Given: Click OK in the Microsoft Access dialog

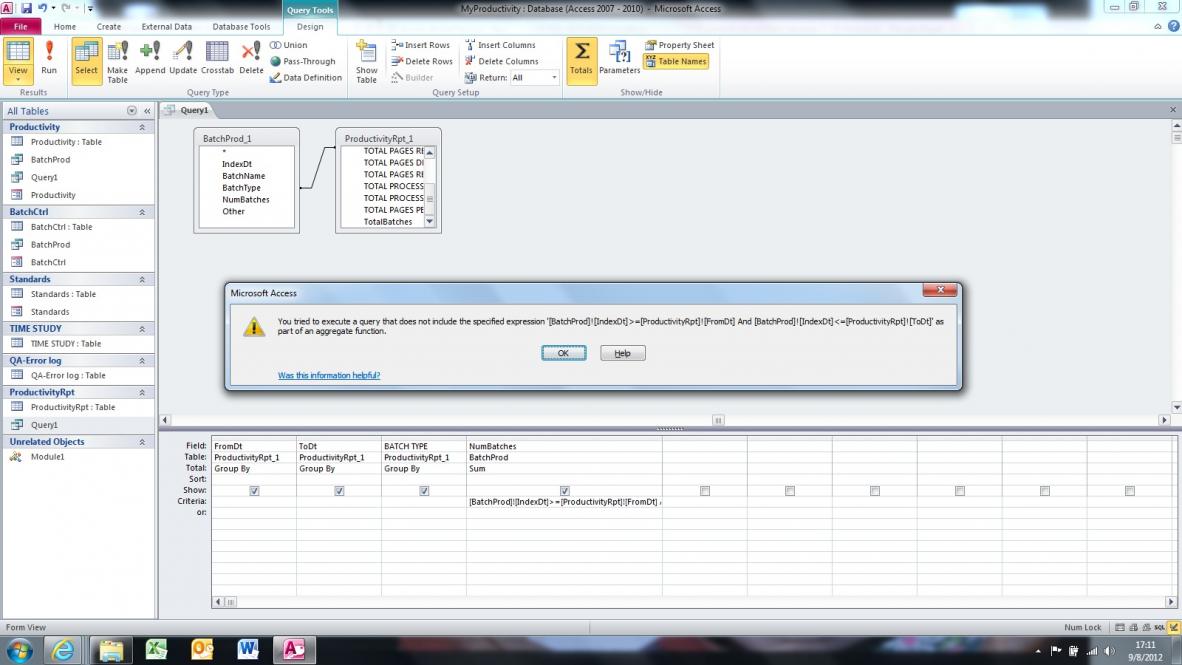Looking at the screenshot, I should point(563,353).
